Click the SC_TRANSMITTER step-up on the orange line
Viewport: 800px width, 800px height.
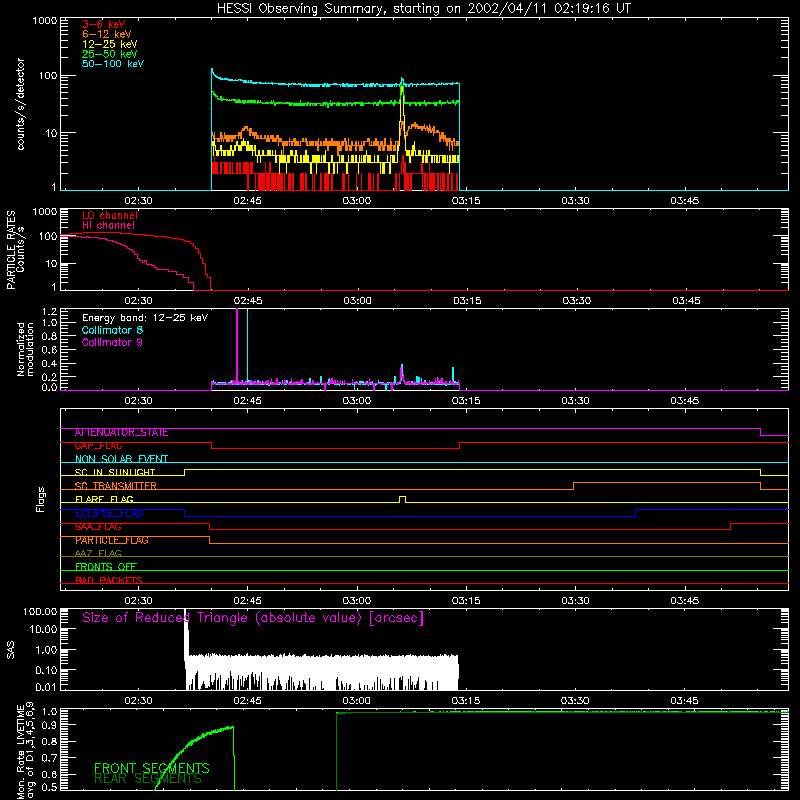[573, 486]
